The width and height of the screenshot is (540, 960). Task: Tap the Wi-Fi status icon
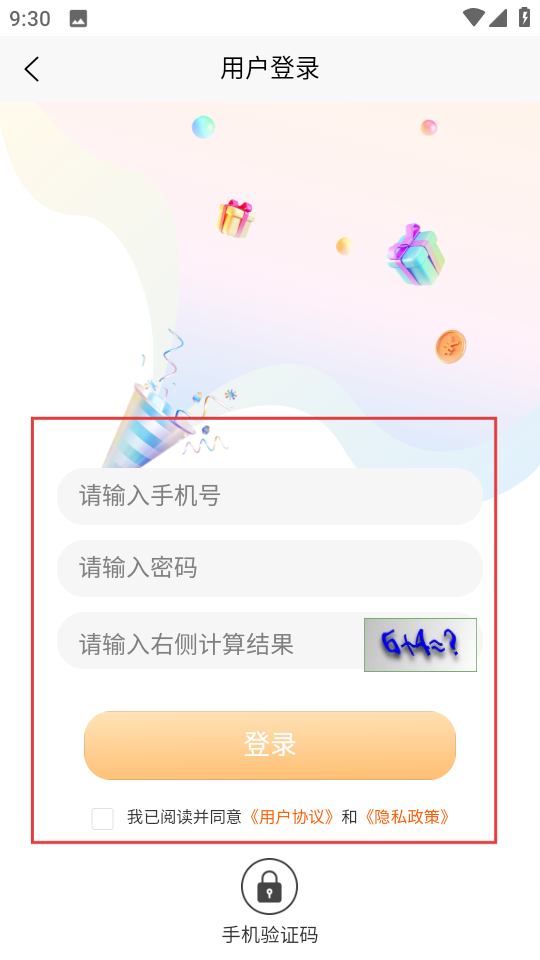[473, 17]
